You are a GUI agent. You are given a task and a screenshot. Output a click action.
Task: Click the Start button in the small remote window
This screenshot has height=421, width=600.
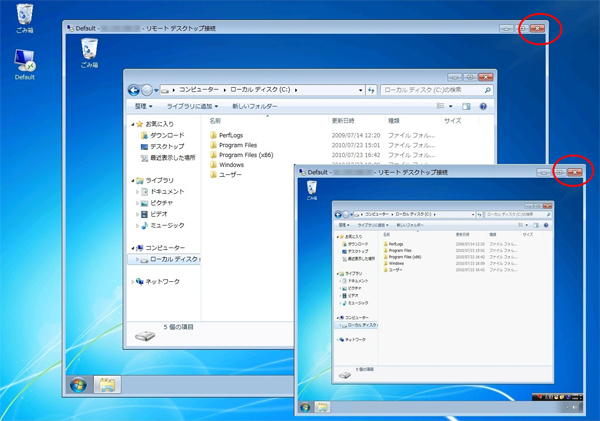point(305,407)
